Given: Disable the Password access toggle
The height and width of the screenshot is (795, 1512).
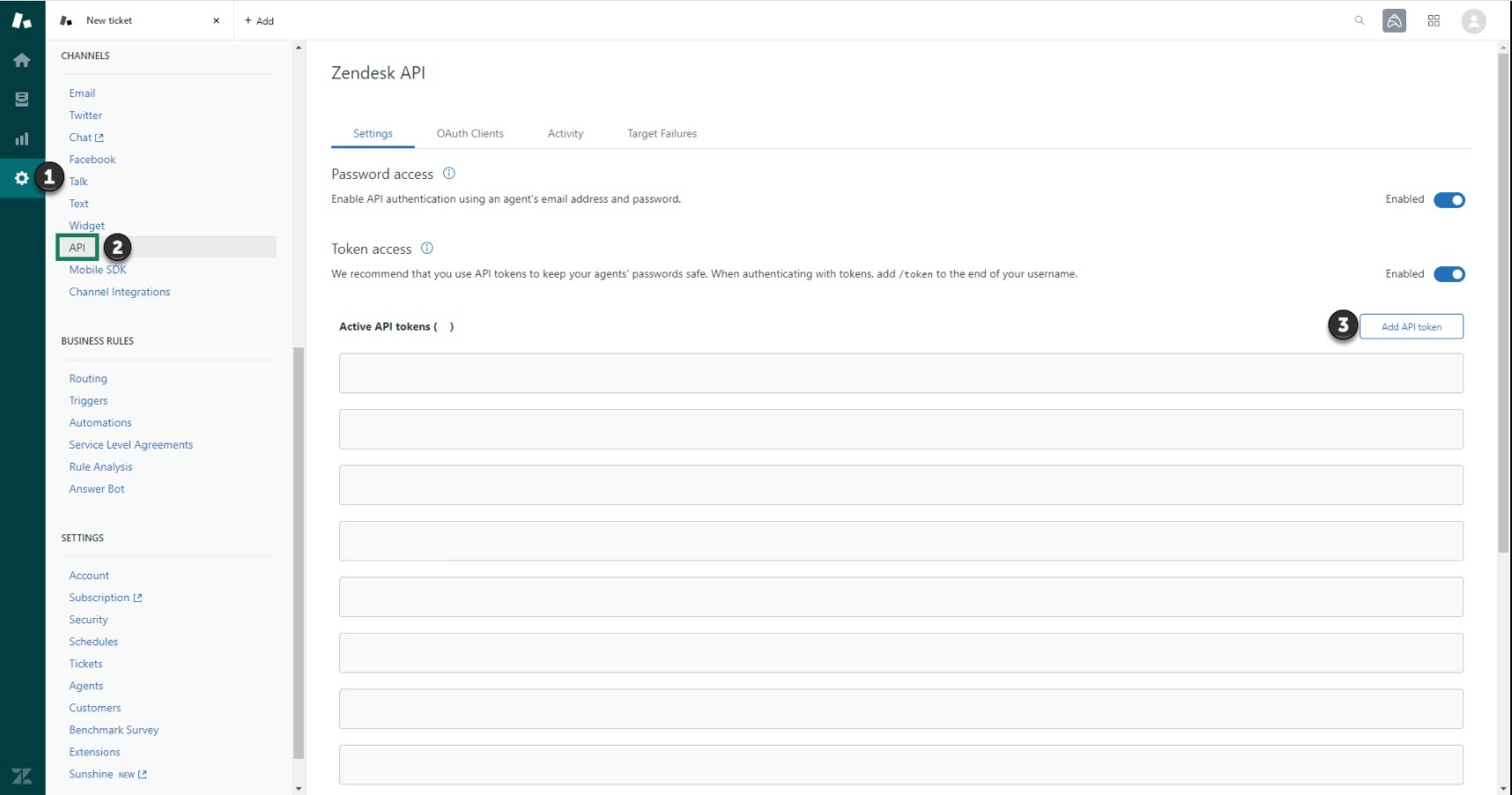Looking at the screenshot, I should [x=1449, y=200].
